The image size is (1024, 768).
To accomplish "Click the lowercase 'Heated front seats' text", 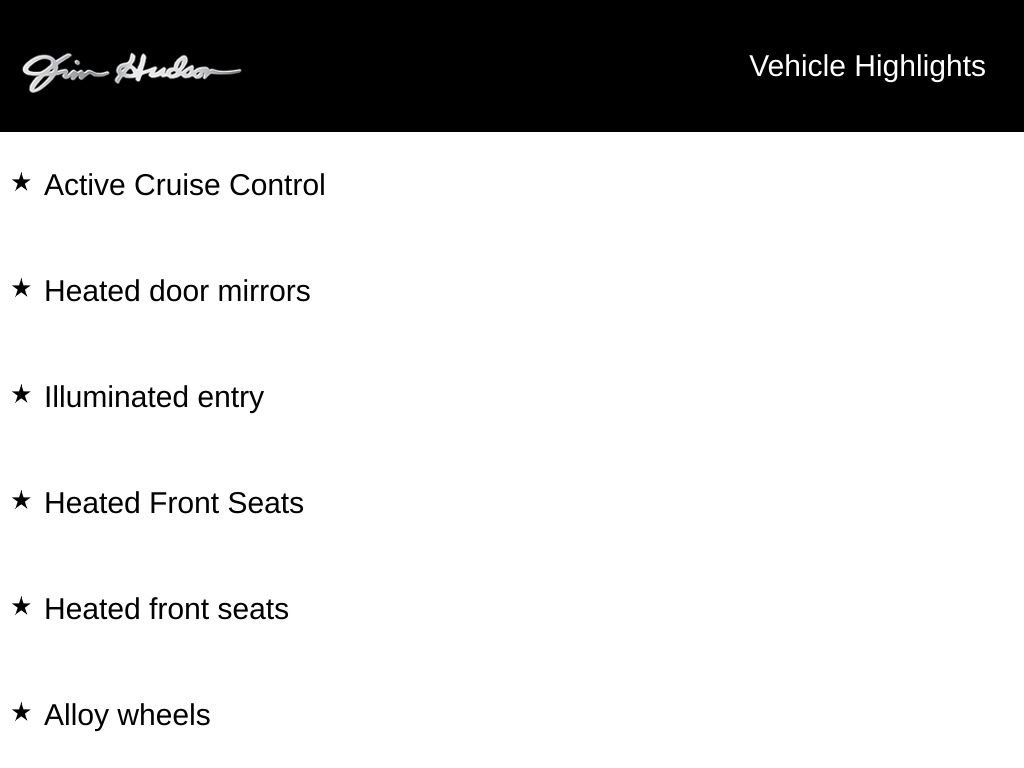I will coord(166,610).
